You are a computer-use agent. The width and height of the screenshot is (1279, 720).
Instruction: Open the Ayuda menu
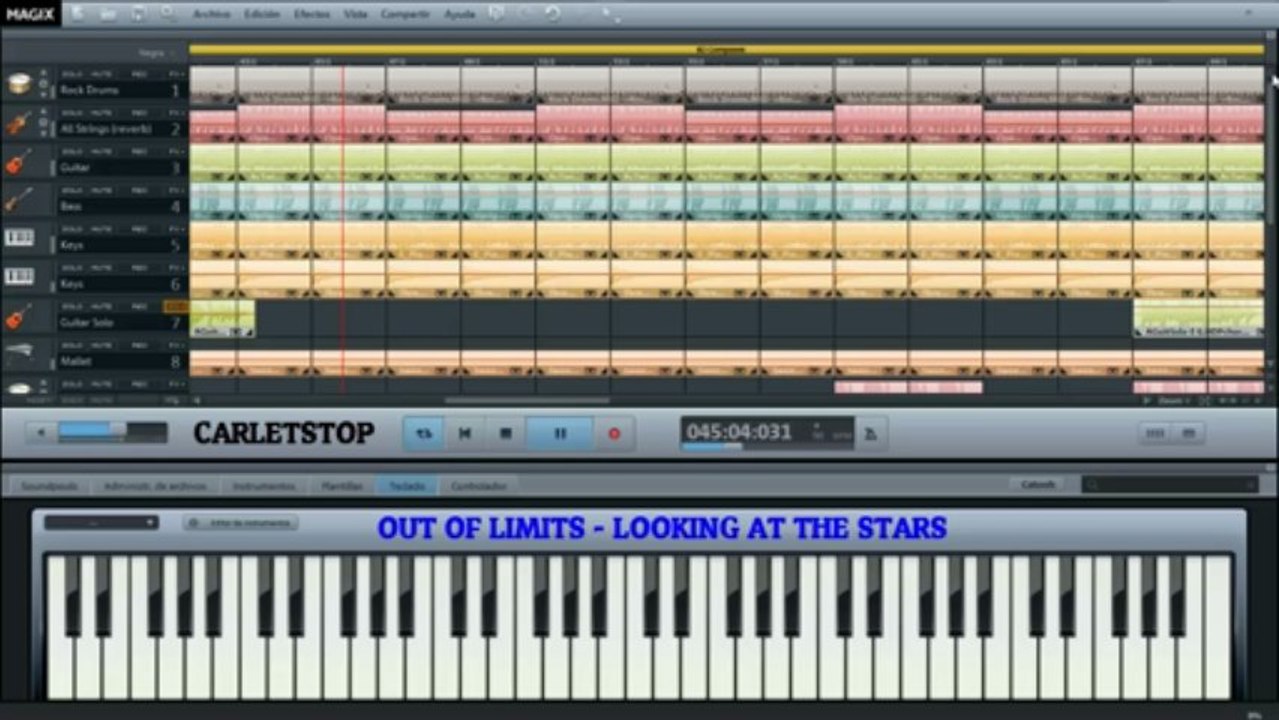[459, 14]
